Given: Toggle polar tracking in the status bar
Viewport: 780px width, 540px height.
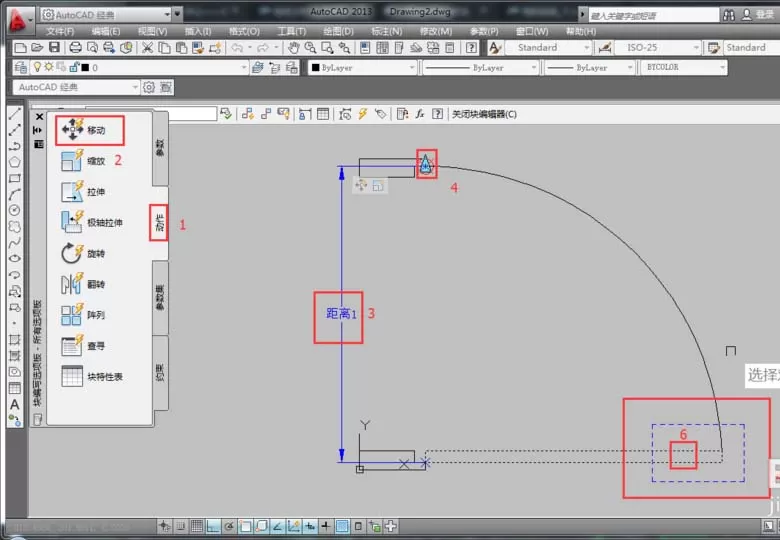Looking at the screenshot, I should pyautogui.click(x=229, y=526).
